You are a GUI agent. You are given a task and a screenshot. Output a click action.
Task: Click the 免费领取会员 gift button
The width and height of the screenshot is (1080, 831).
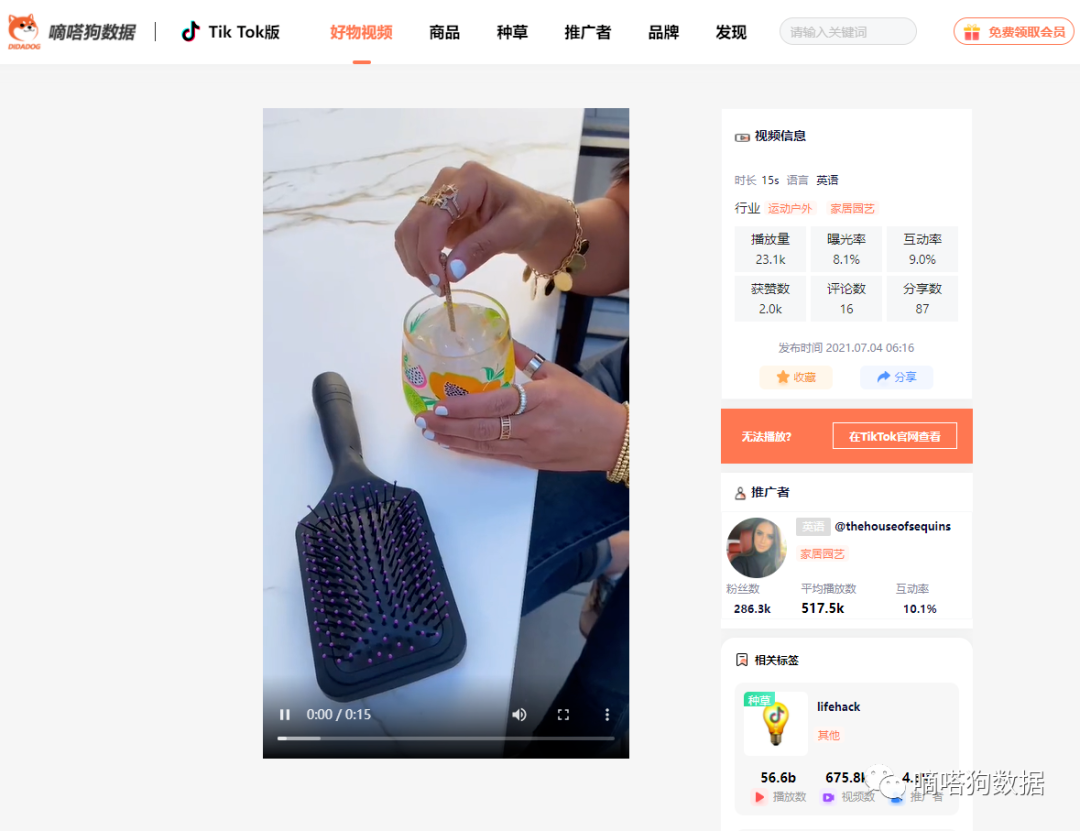(x=1013, y=32)
